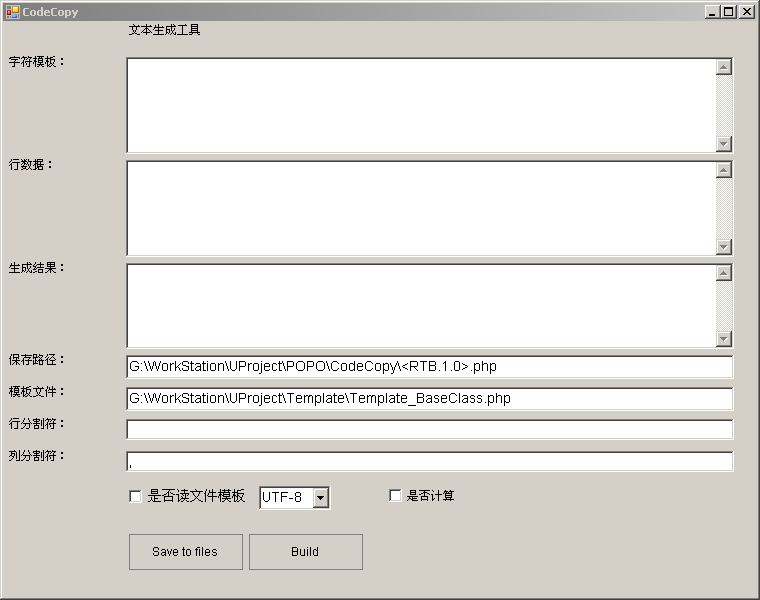Image resolution: width=760 pixels, height=600 pixels.
Task: Click the 列分割符 input field
Action: [x=429, y=462]
